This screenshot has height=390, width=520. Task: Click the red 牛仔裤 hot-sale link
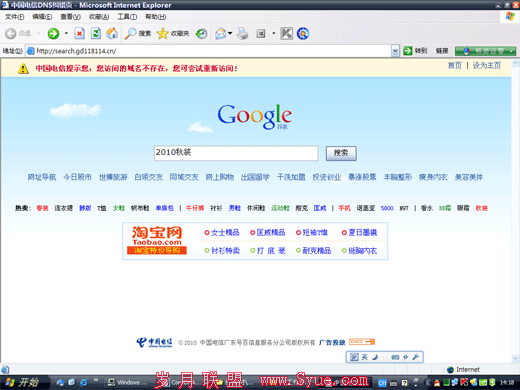coord(195,208)
